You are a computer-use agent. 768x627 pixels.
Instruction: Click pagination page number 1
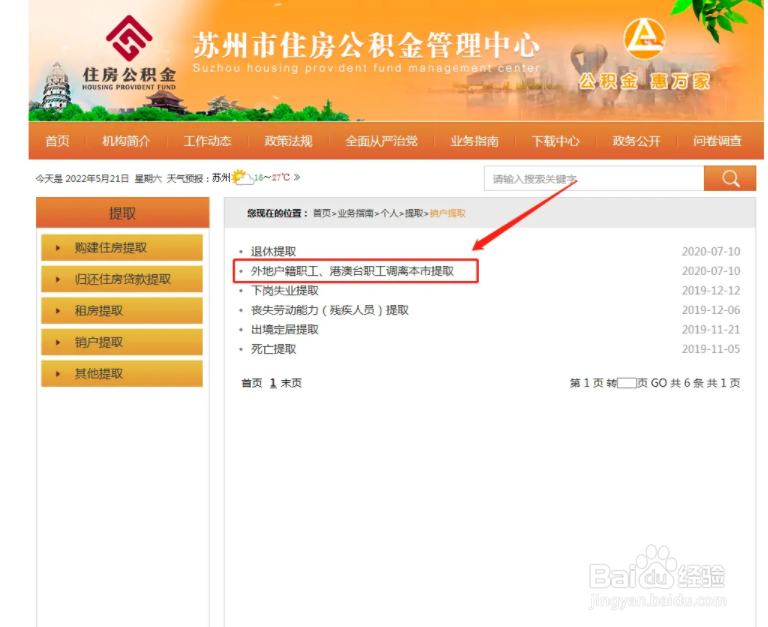(x=273, y=383)
